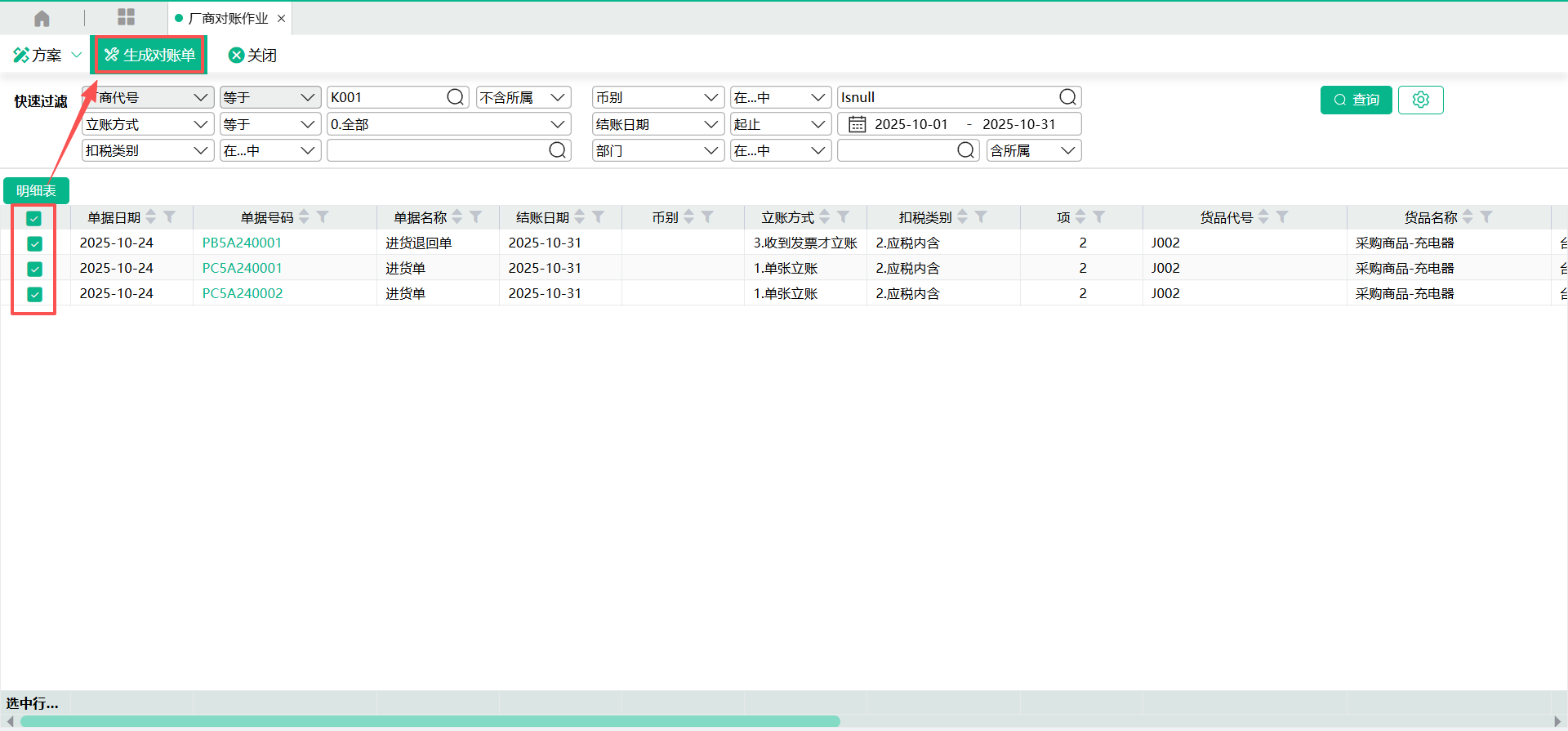Click the search icon in Isnull field

[1067, 97]
